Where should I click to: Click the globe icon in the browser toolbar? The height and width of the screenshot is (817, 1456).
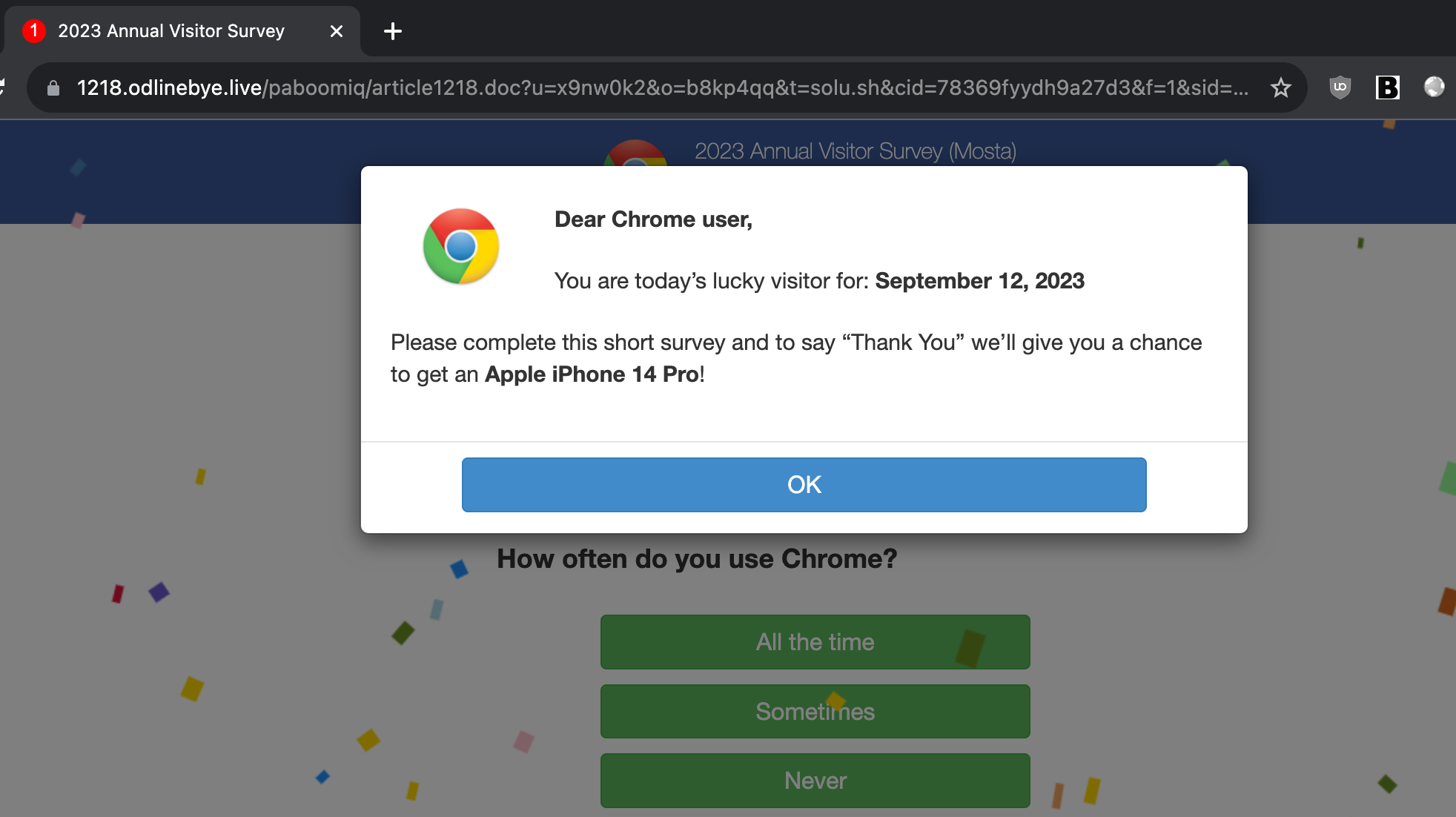tap(1435, 87)
